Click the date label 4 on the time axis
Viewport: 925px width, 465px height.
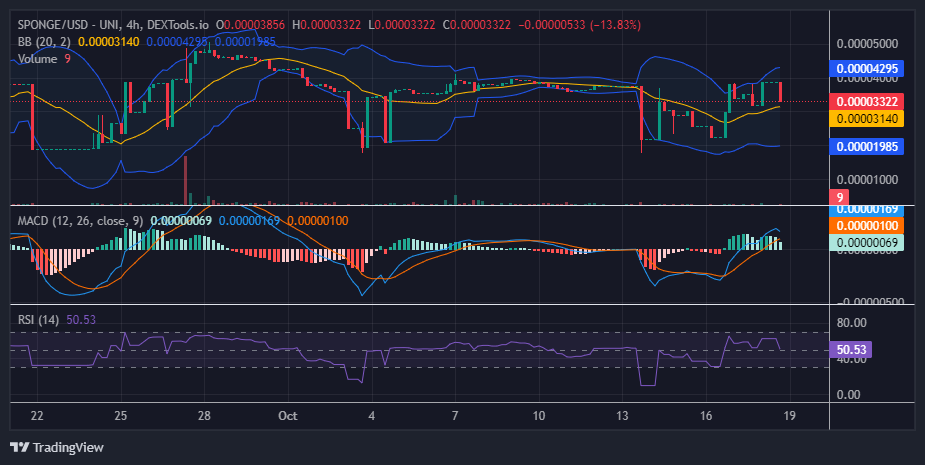[x=372, y=415]
